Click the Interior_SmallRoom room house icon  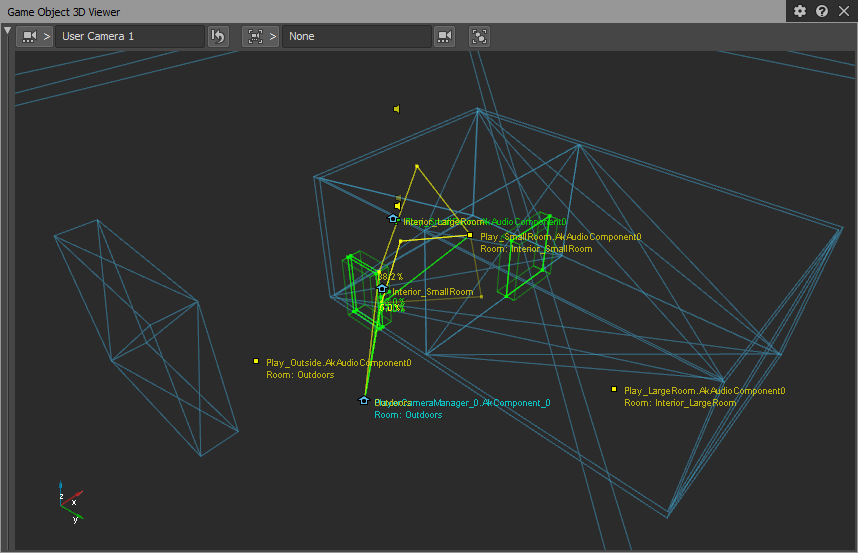[382, 289]
